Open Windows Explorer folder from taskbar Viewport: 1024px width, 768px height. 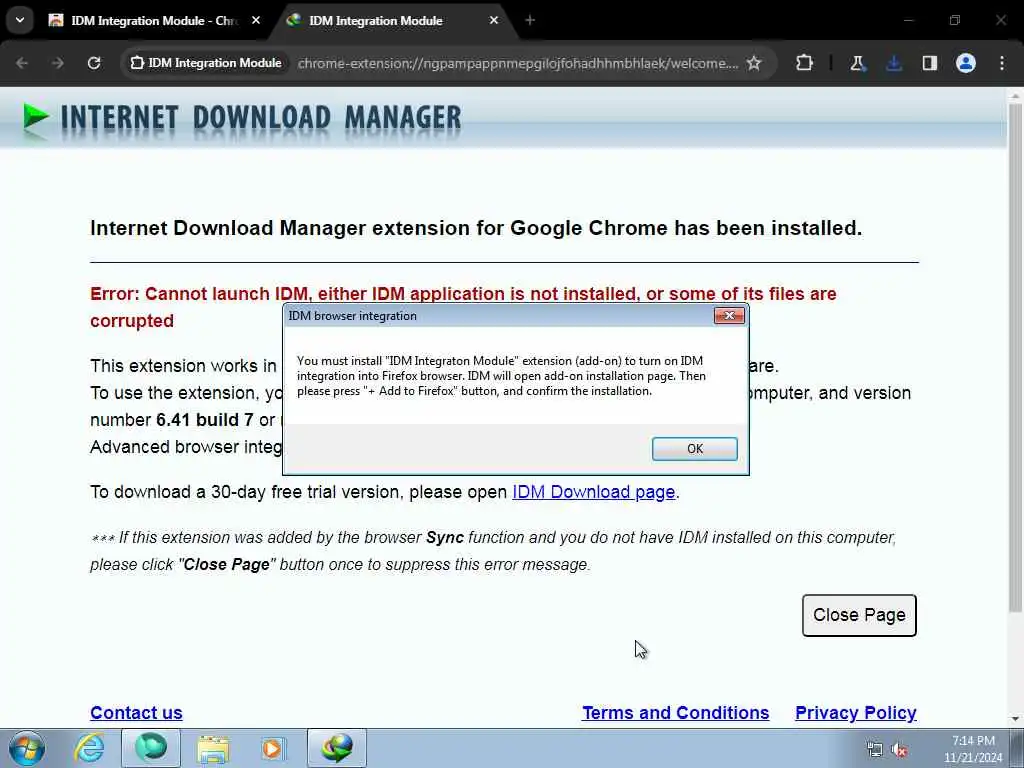[213, 748]
